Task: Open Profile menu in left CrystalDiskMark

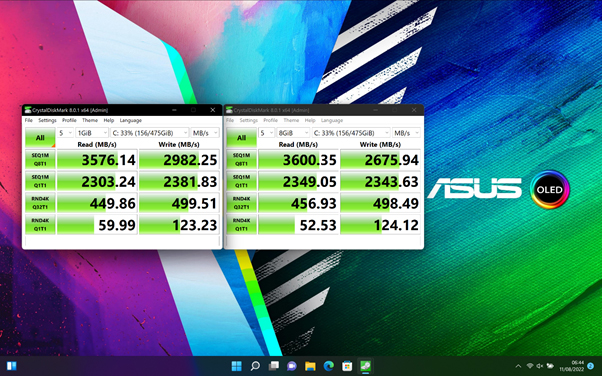Action: tap(69, 120)
